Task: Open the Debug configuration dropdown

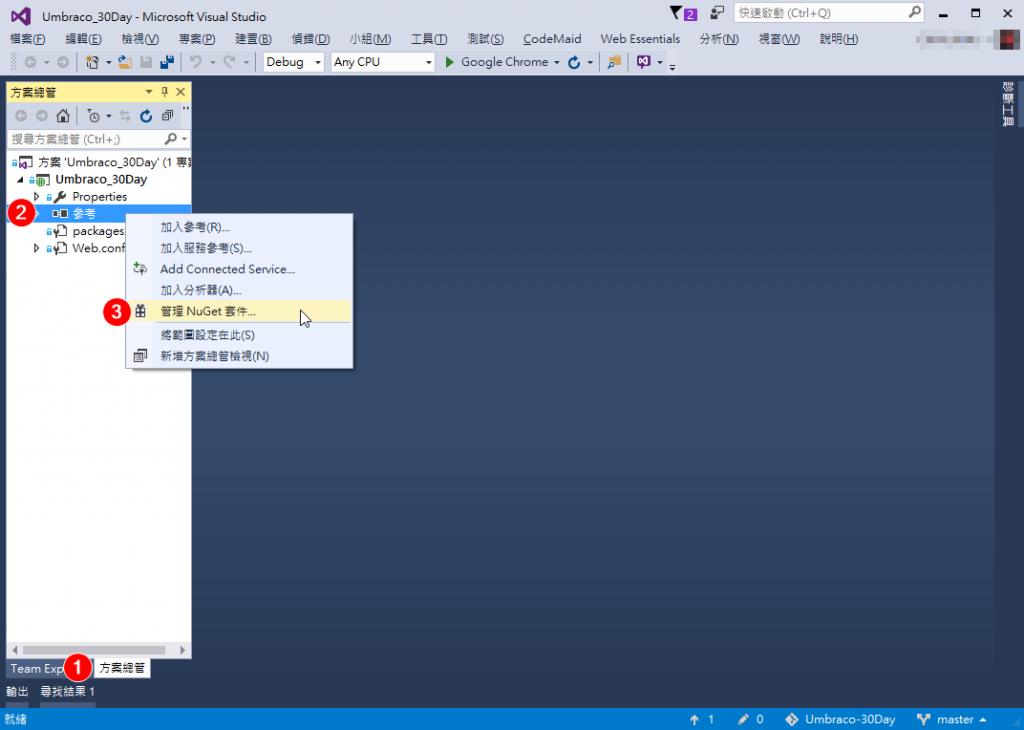Action: pos(318,63)
